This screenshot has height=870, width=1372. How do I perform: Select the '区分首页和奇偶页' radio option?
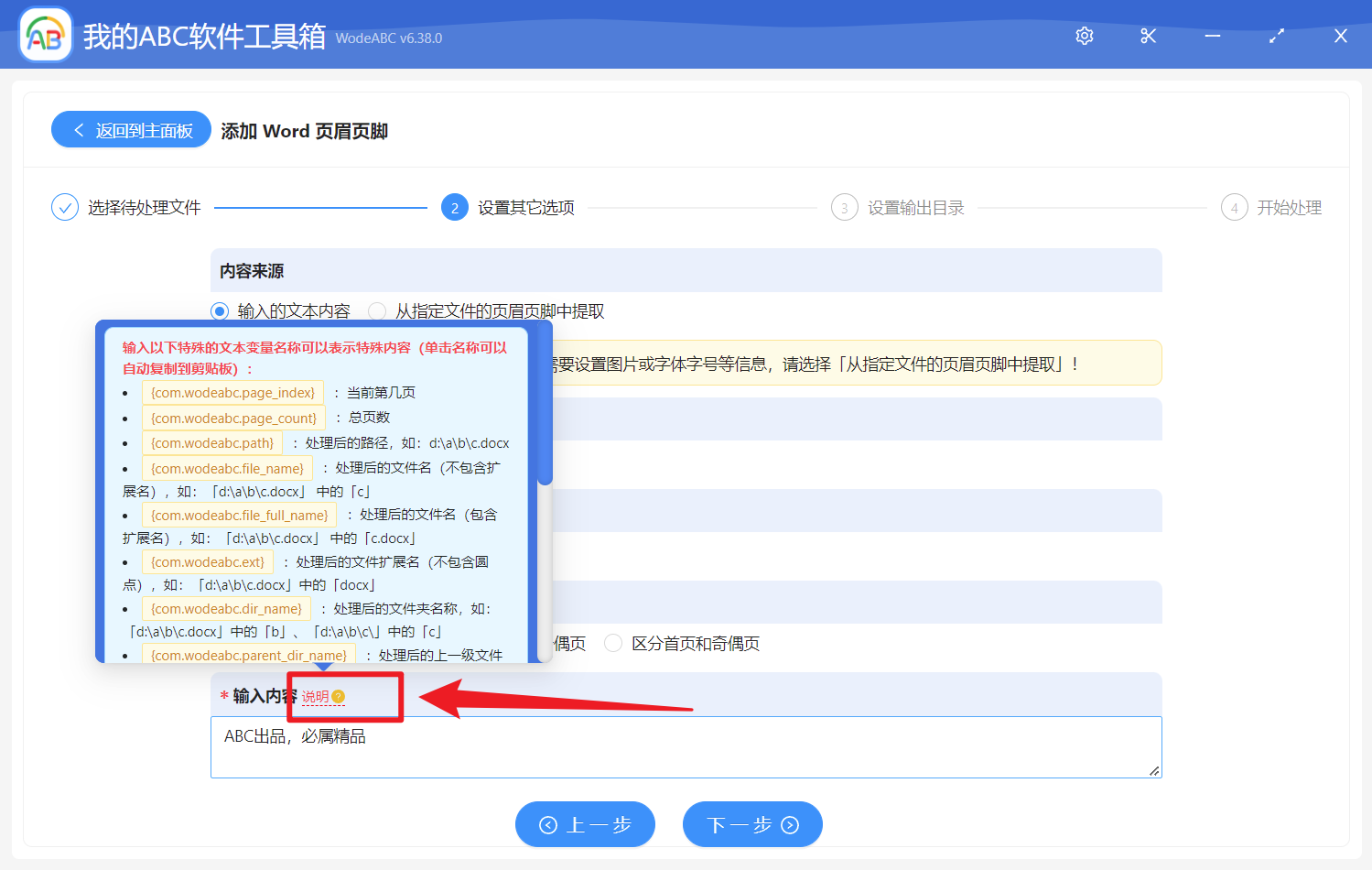(x=613, y=644)
